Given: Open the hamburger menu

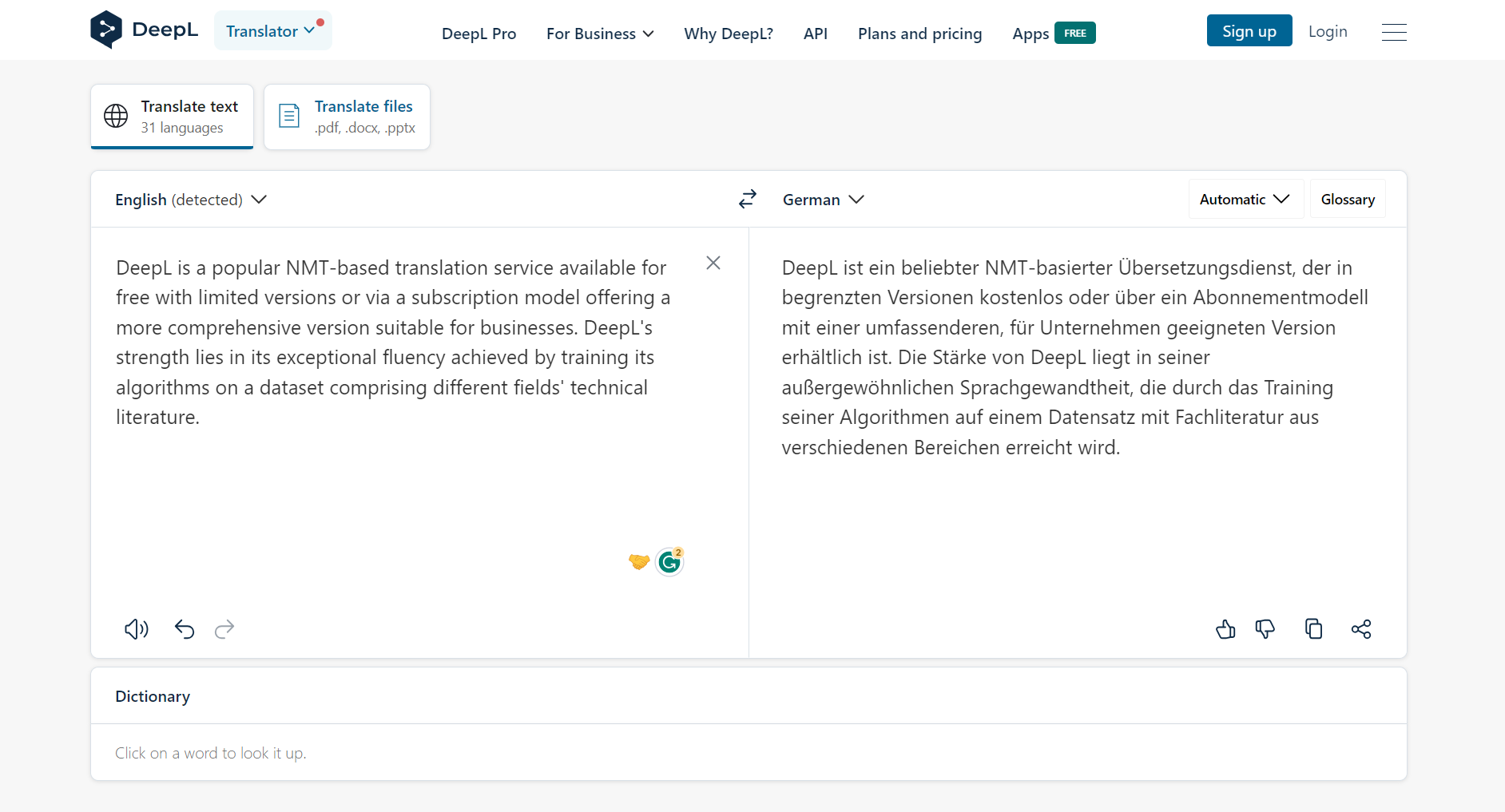Looking at the screenshot, I should 1394,32.
